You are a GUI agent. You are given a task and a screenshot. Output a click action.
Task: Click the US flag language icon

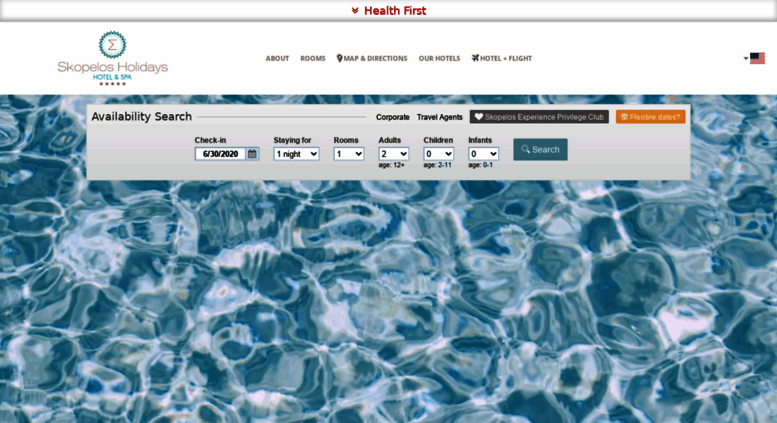click(x=757, y=58)
